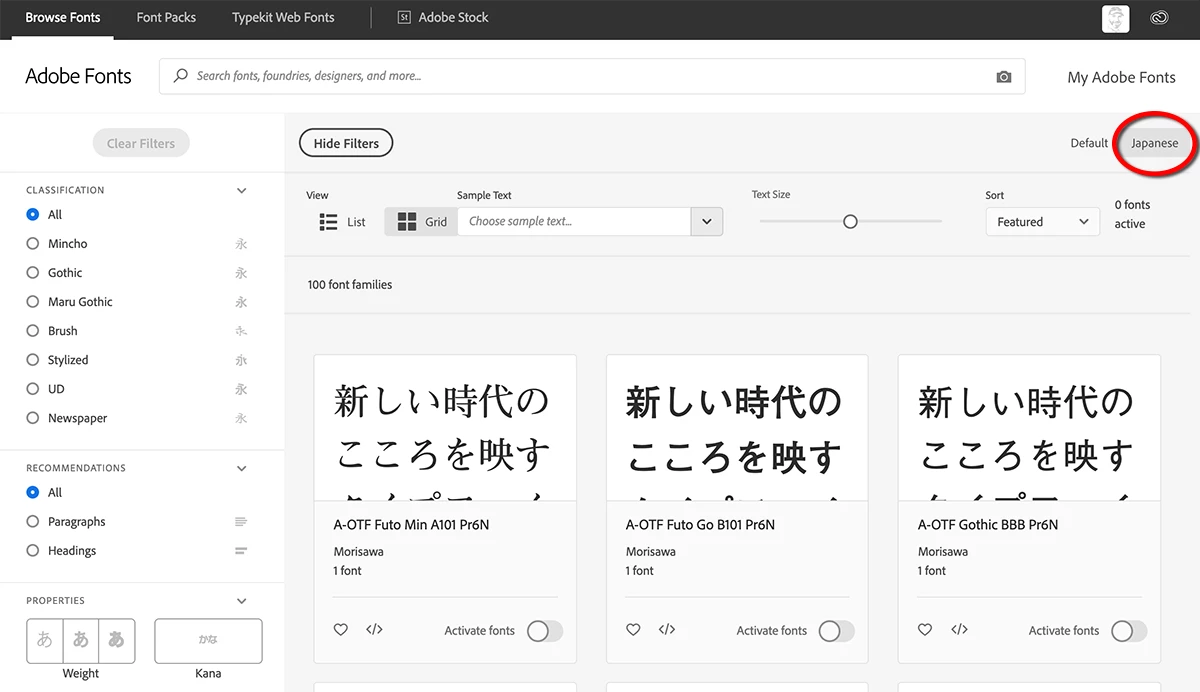Open the sample text dropdown arrow
The height and width of the screenshot is (692, 1200).
coord(707,222)
